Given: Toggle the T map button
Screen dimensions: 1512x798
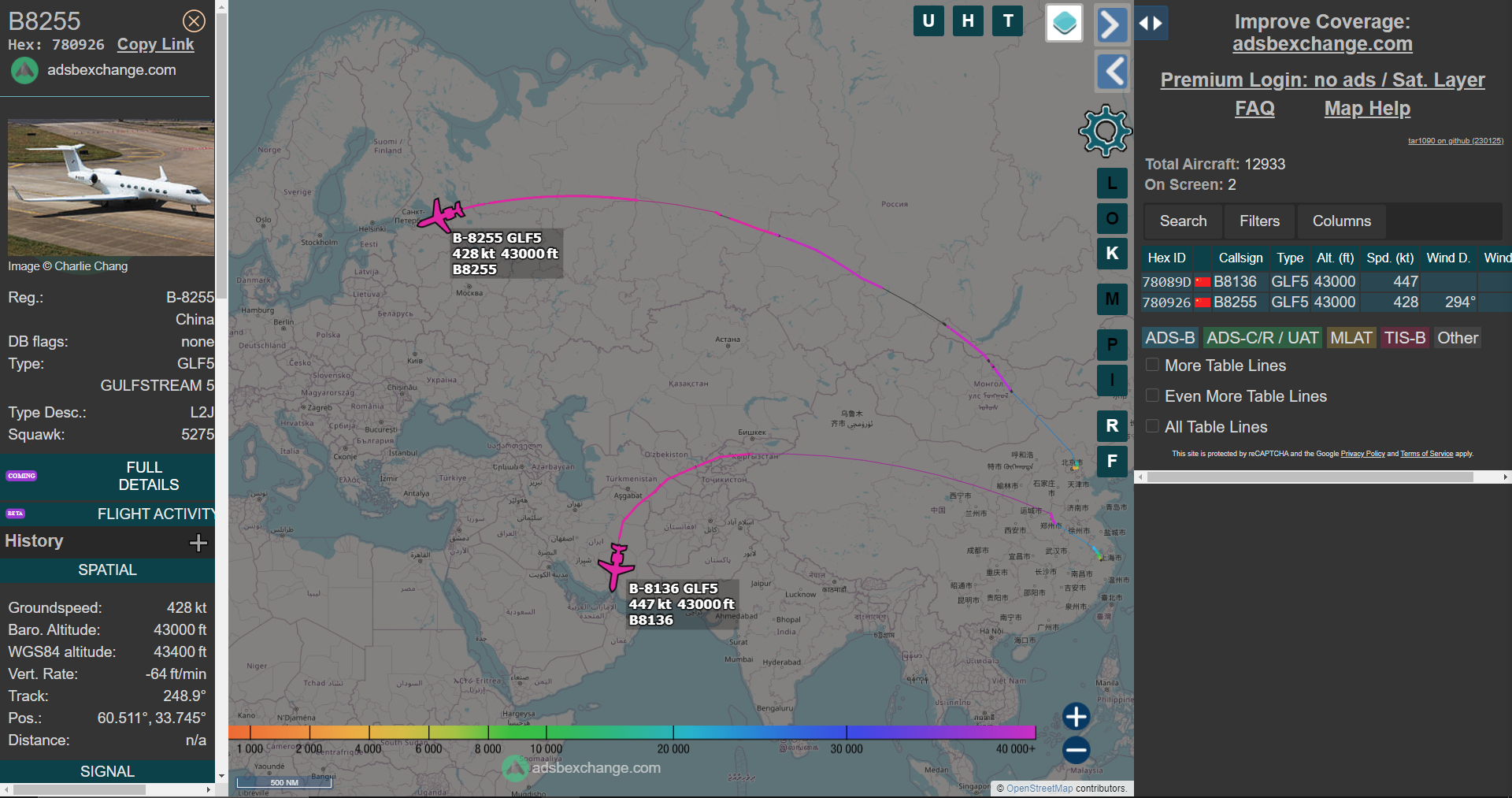Looking at the screenshot, I should (1008, 21).
